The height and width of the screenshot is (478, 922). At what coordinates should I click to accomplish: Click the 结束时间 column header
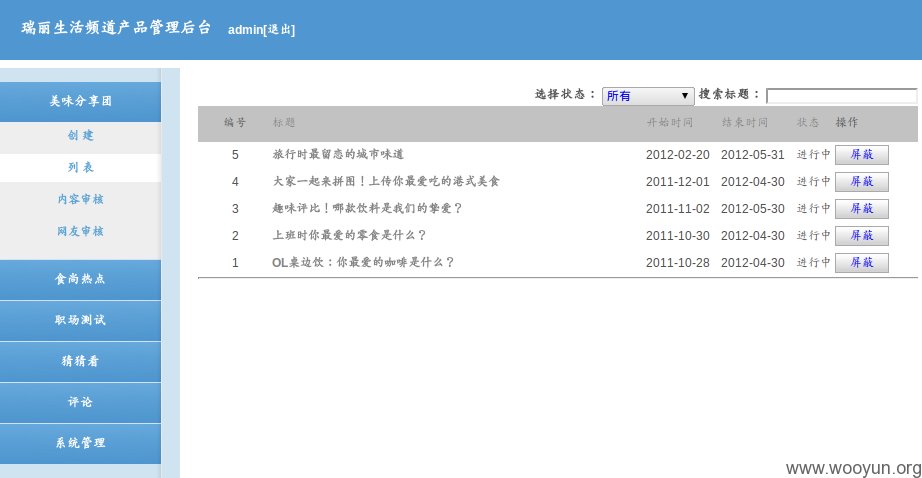point(745,123)
